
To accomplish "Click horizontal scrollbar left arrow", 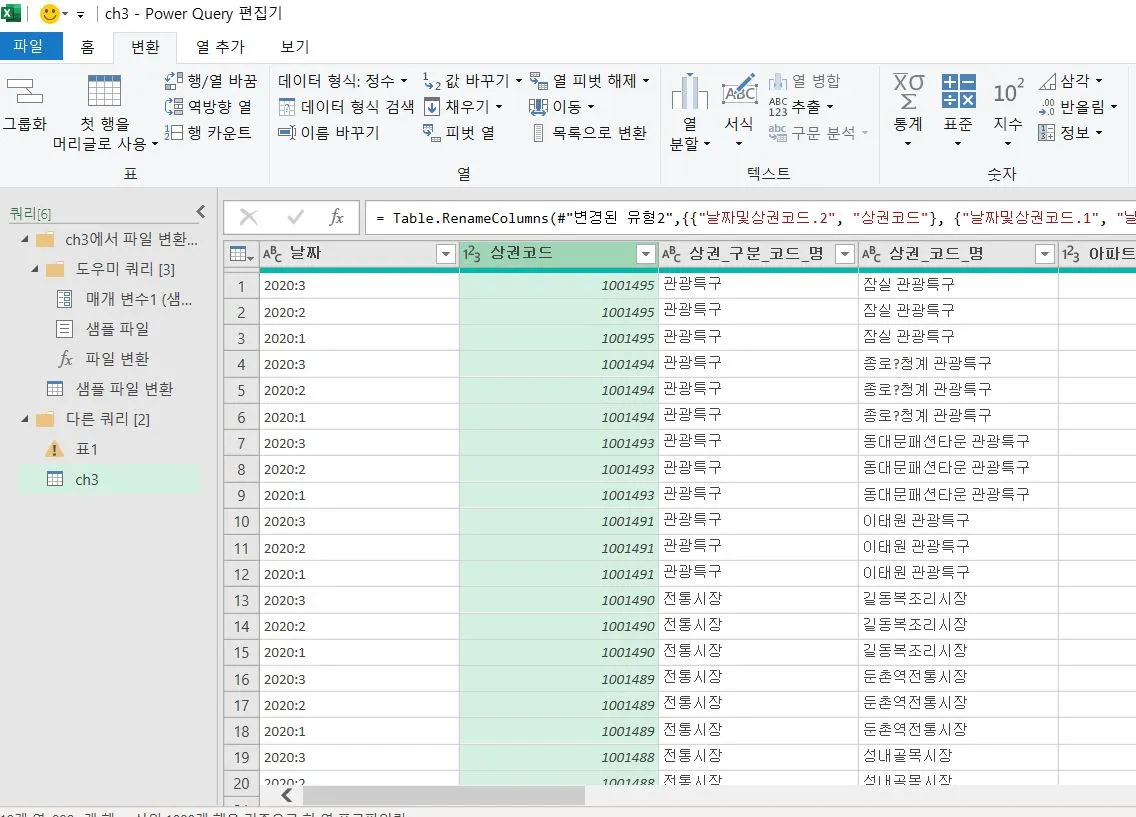I will tap(287, 795).
